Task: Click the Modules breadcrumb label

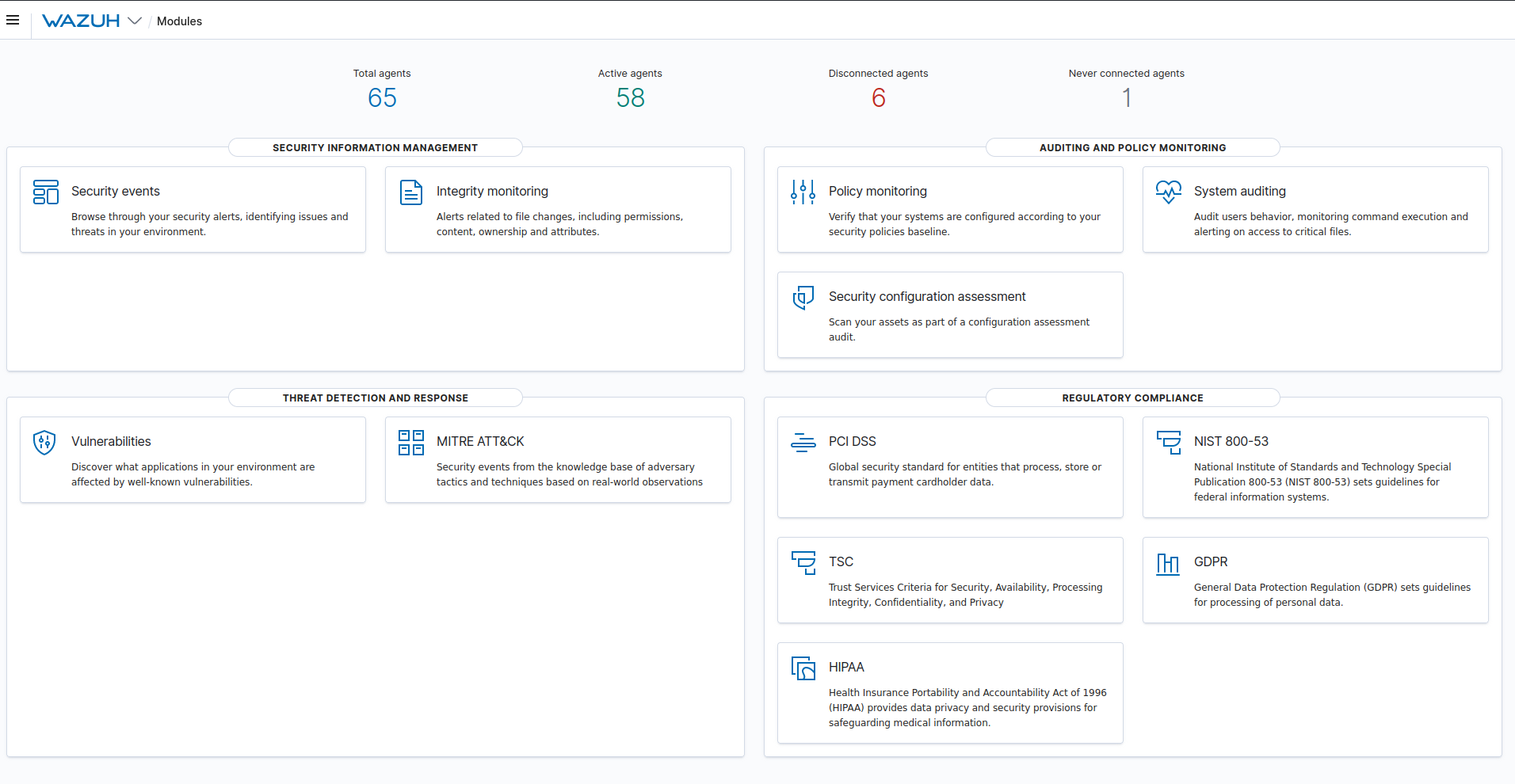Action: coord(179,21)
